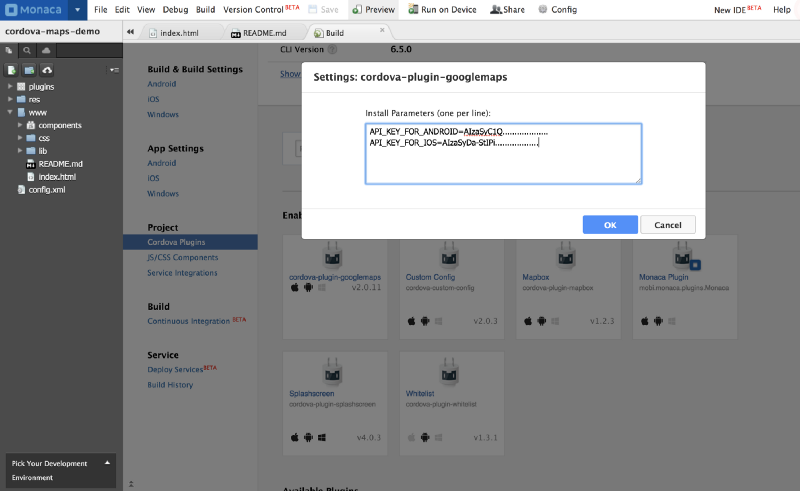Viewport: 800px width, 491px height.
Task: Open Windows under App Settings
Action: pos(163,193)
